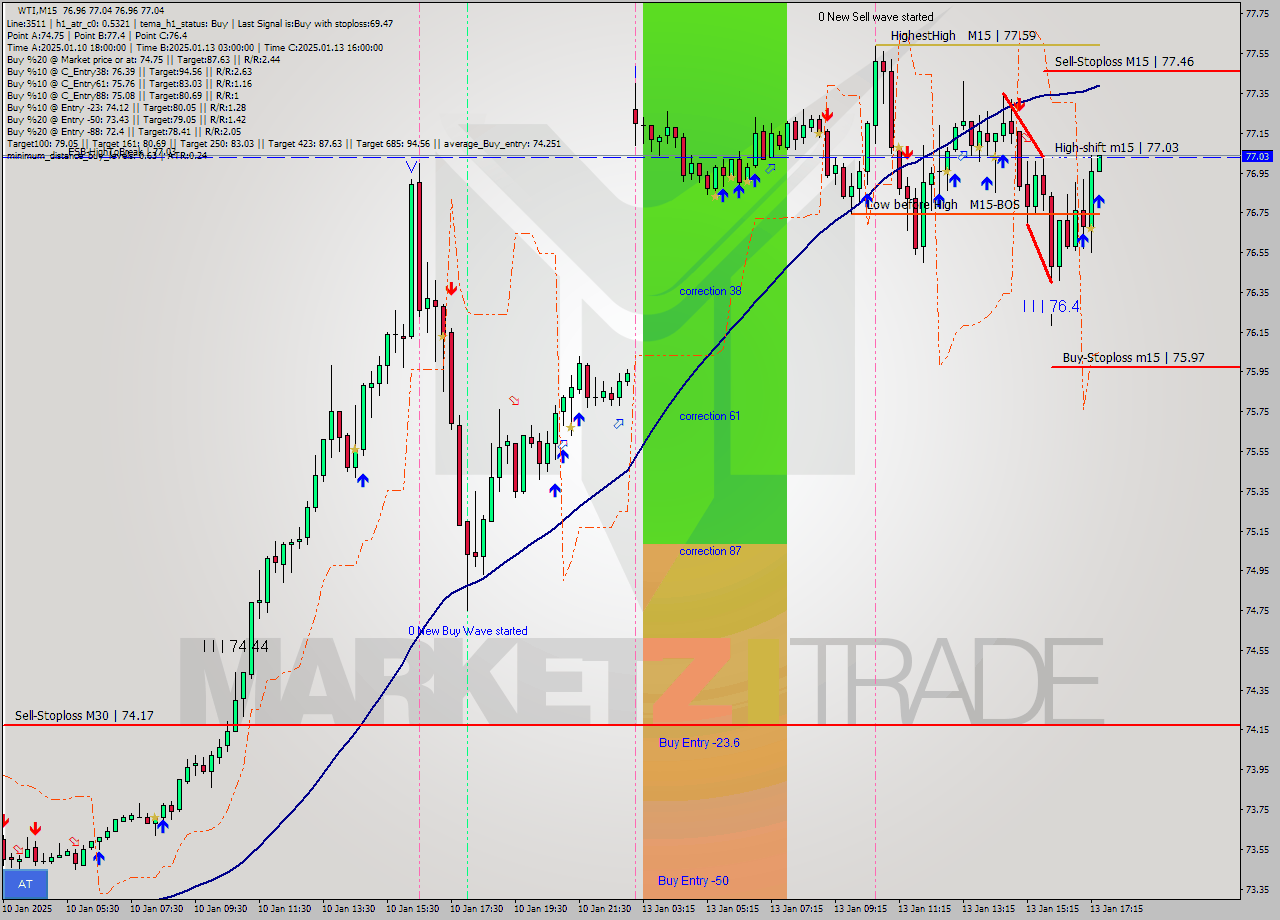Screen dimensions: 1280x920
Task: Click the 'Buy %10 @ C_Entry61' line
Action: click(129, 83)
